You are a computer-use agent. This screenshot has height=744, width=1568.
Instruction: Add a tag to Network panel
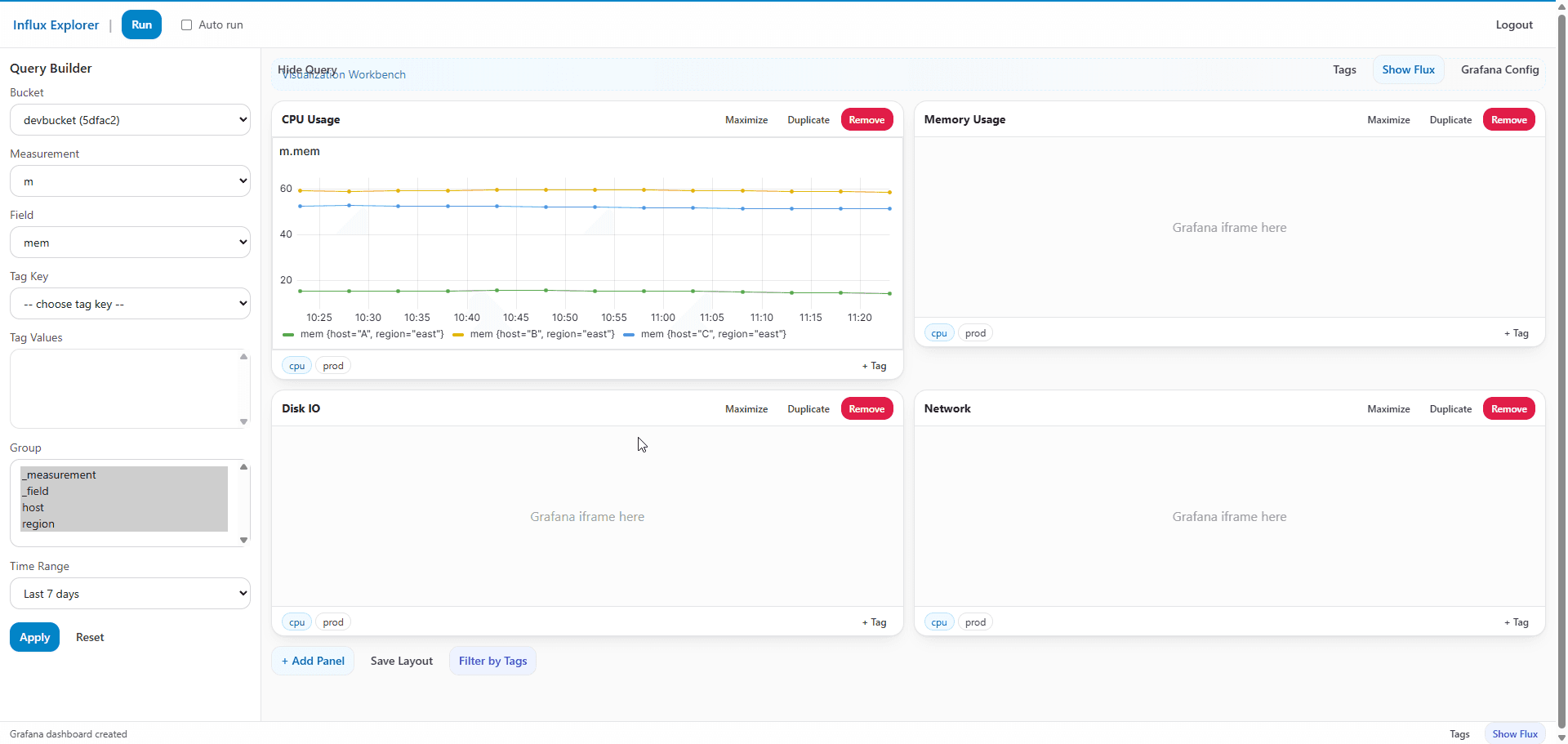coord(1516,622)
